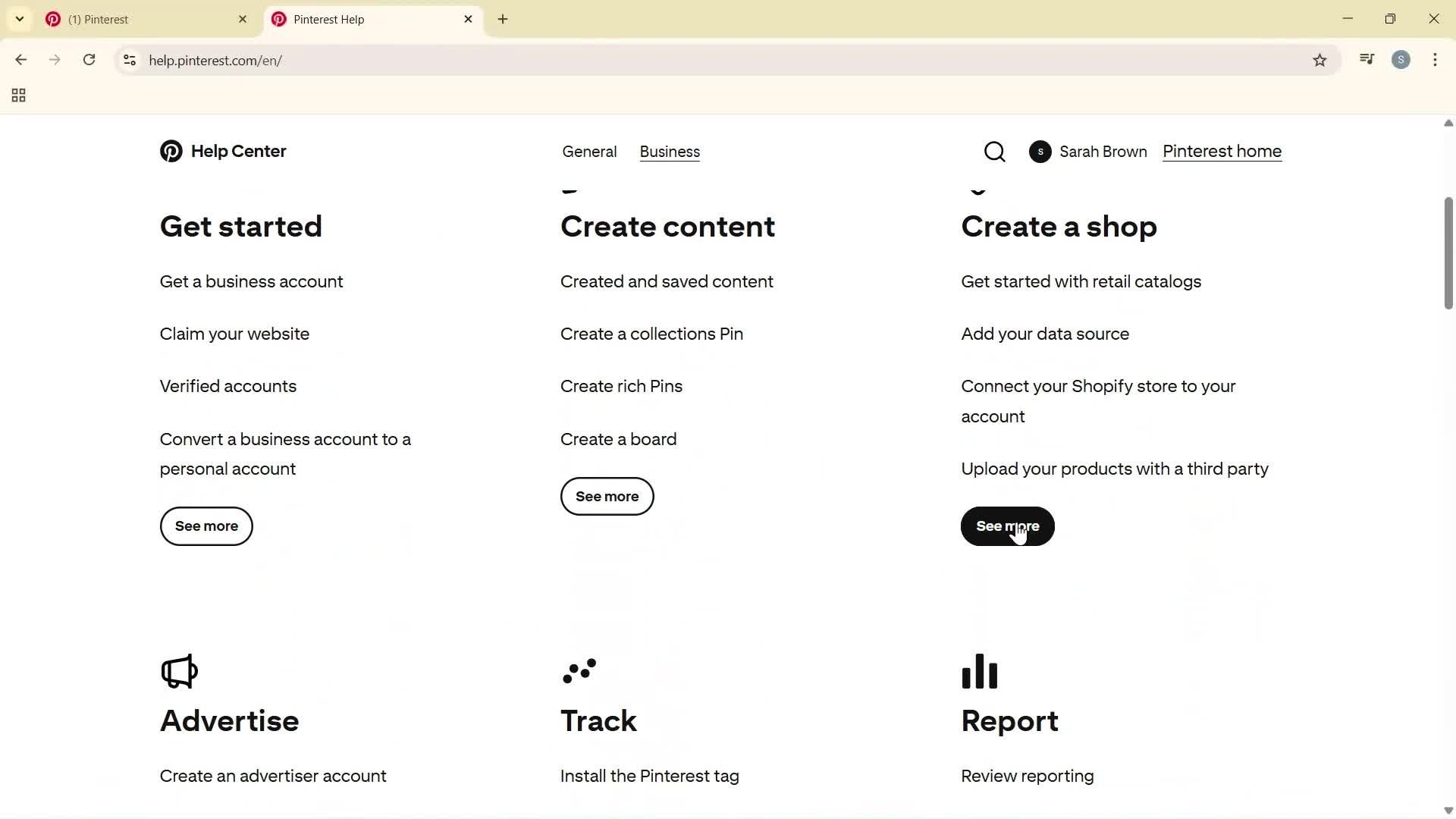Viewport: 1456px width, 819px height.
Task: Navigate back using the browser arrow
Action: point(20,60)
